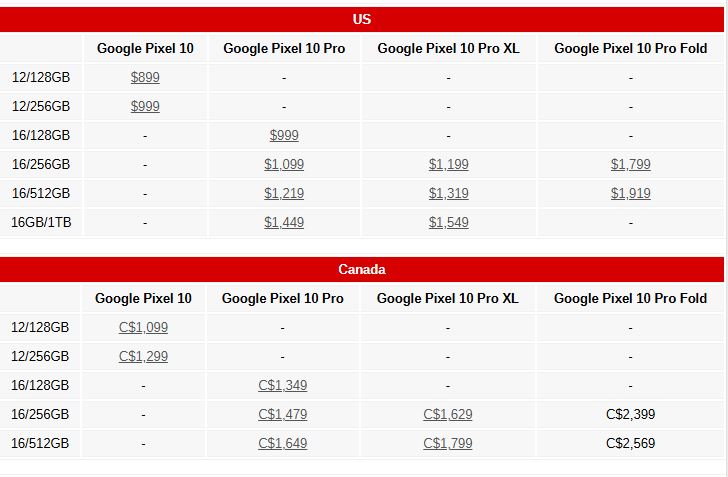
Task: Click the $1,319 Pro XL price link
Action: tap(448, 194)
